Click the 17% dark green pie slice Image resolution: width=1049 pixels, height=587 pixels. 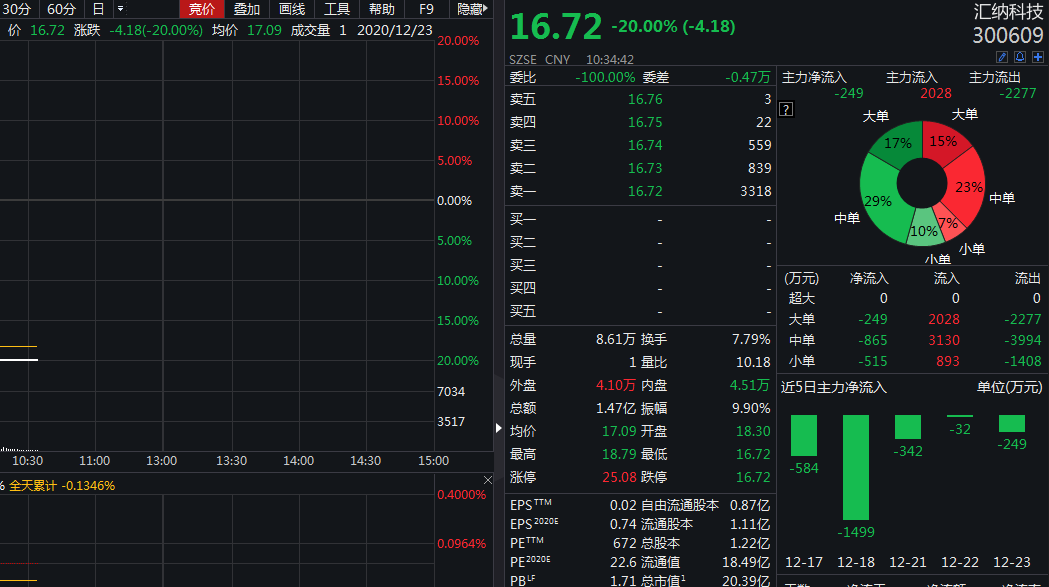click(897, 143)
